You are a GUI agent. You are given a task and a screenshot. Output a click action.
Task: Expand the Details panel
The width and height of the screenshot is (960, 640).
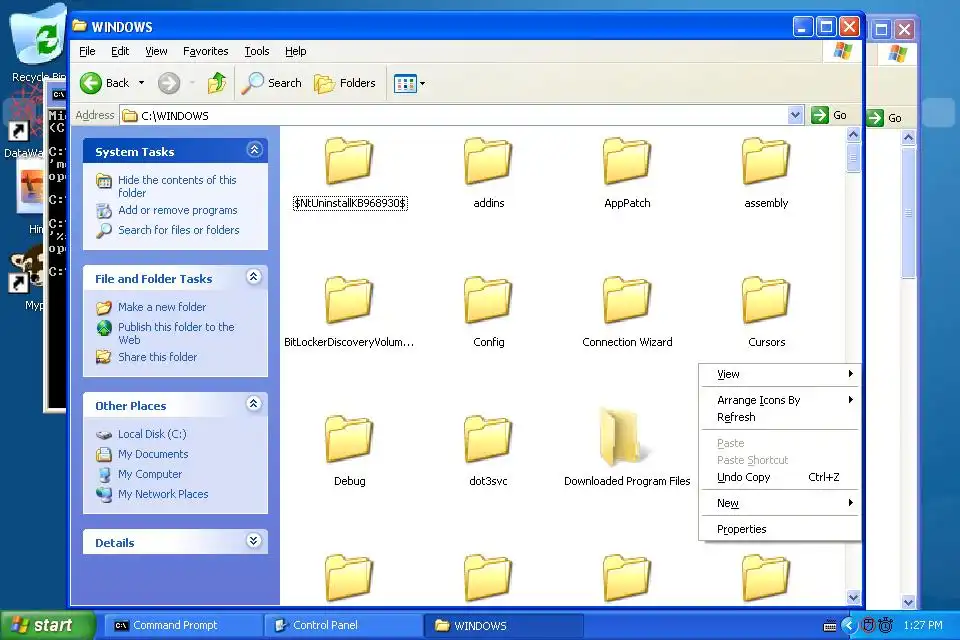pyautogui.click(x=253, y=541)
